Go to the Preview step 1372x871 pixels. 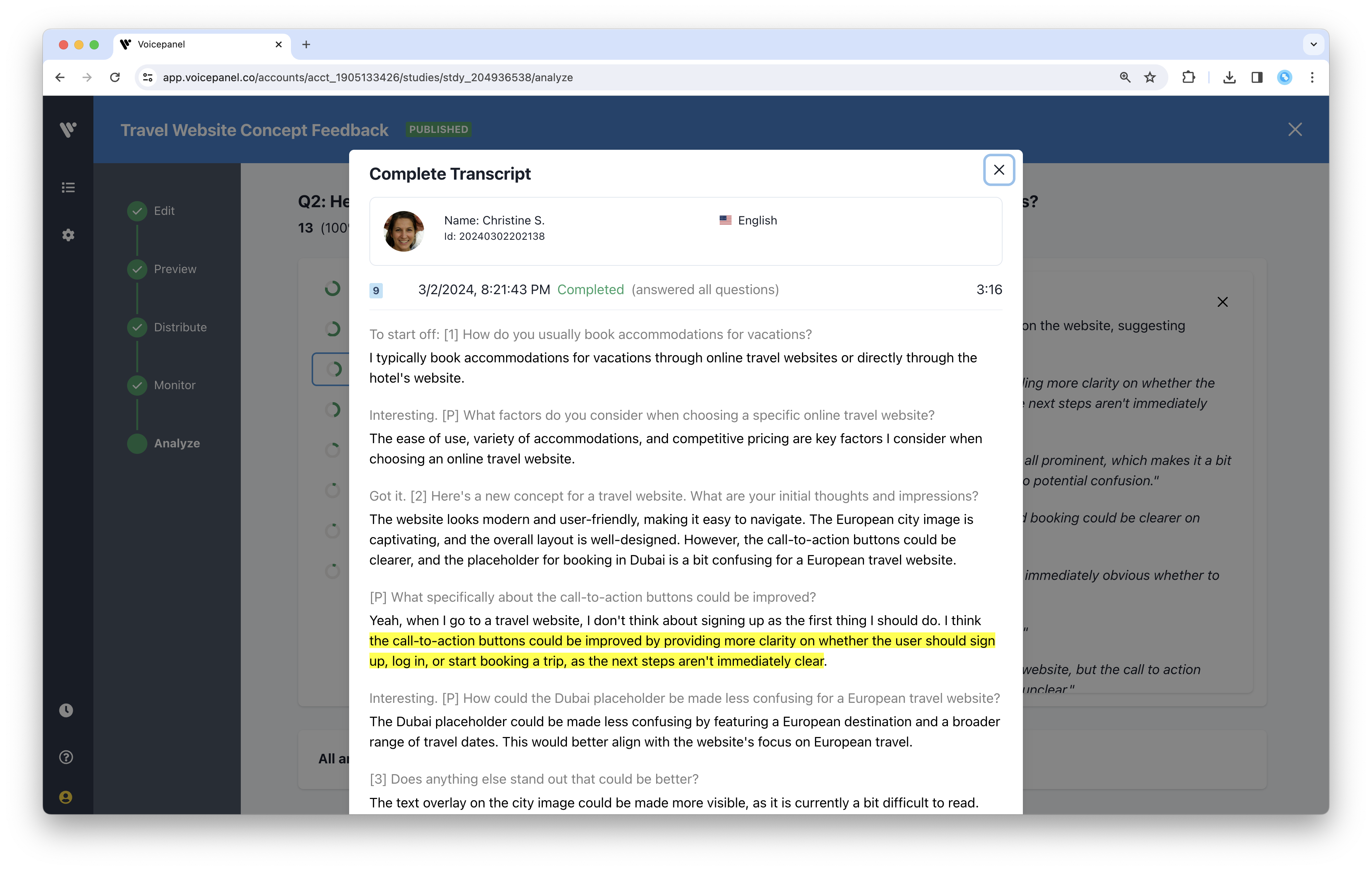[x=174, y=269]
